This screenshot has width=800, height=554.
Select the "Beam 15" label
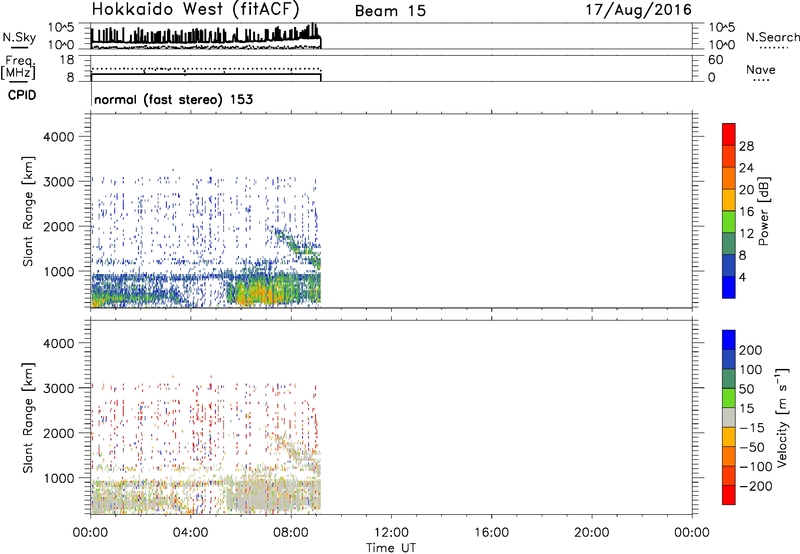[x=390, y=11]
